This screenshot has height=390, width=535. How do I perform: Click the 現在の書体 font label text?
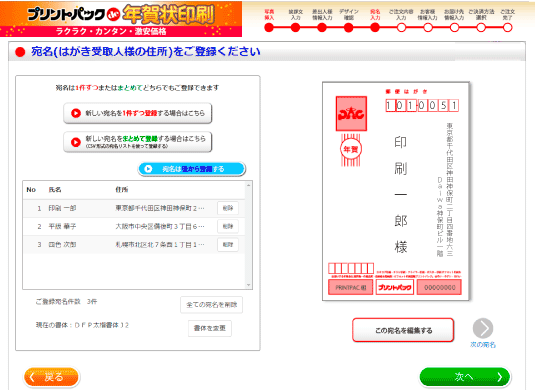point(82,325)
